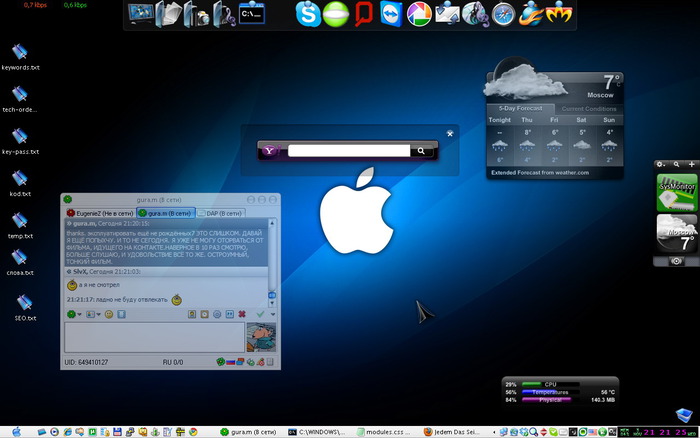The width and height of the screenshot is (700, 438).
Task: Open TeamViewer from the dock
Action: tap(391, 14)
